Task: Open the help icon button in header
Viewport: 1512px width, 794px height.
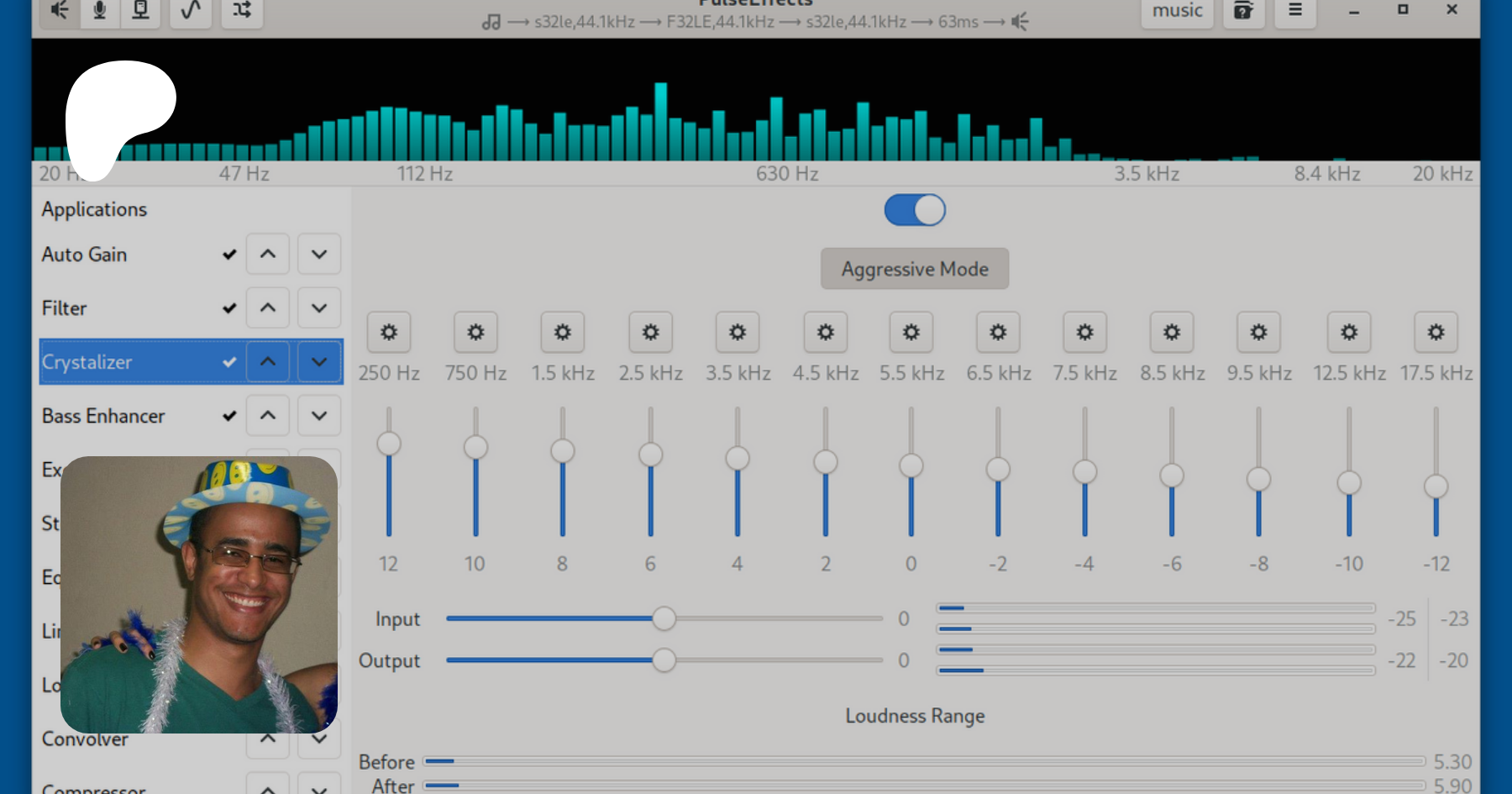Action: [1243, 10]
